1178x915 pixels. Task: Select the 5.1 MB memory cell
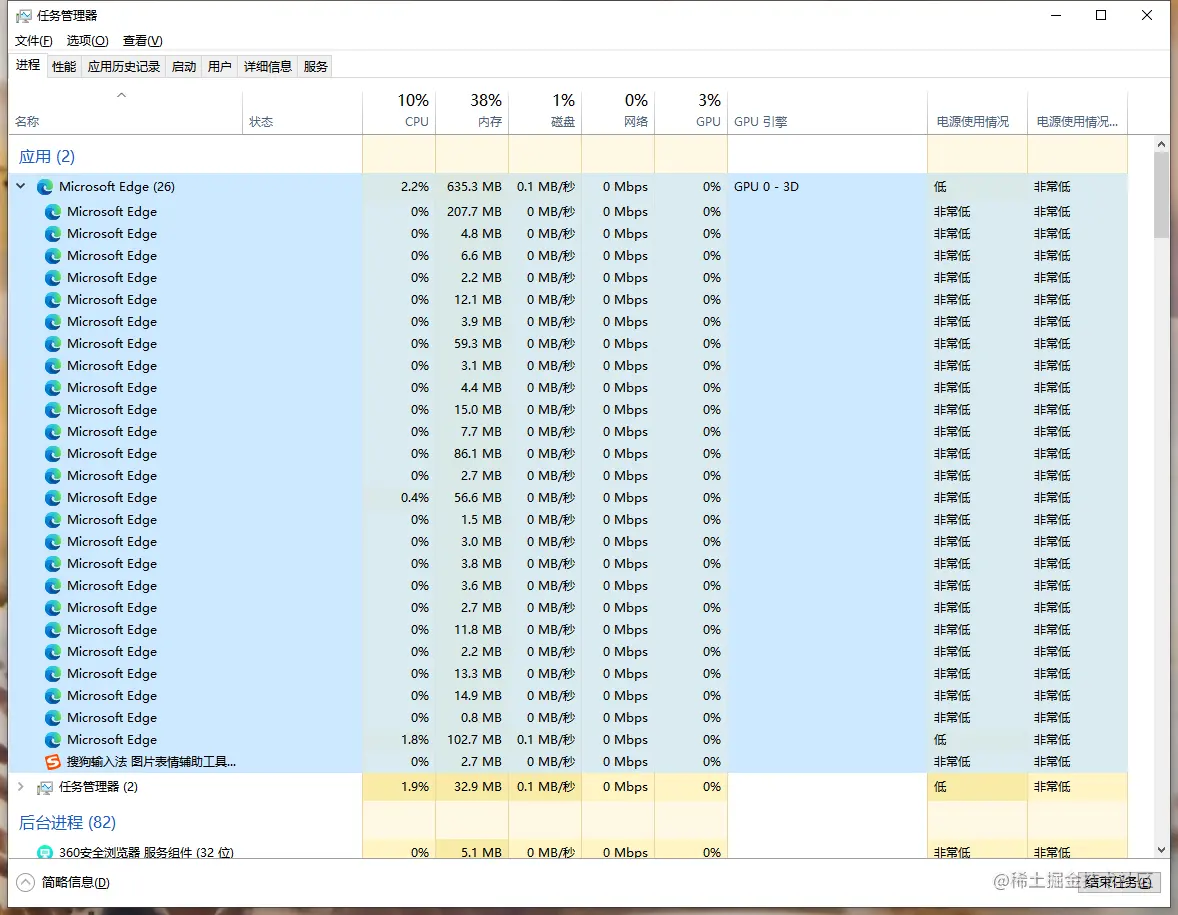click(x=472, y=852)
